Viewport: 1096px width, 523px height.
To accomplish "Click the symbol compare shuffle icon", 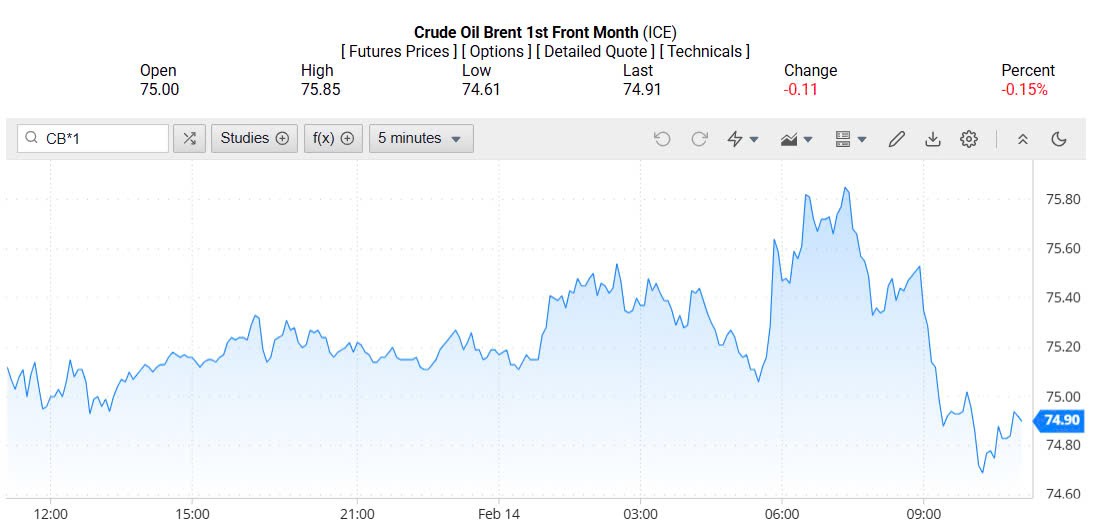I will pyautogui.click(x=189, y=139).
